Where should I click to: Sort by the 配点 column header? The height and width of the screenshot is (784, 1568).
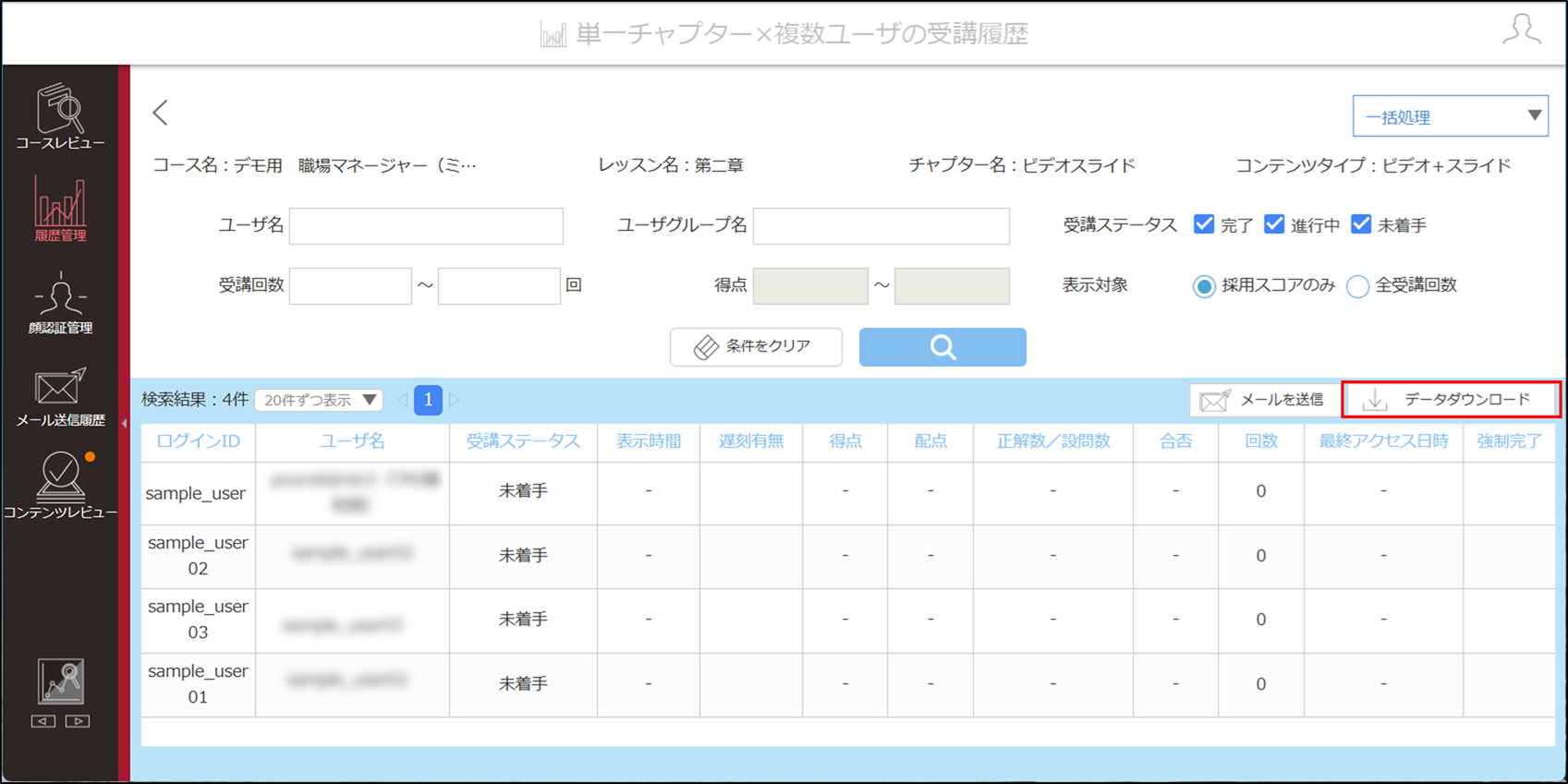coord(930,441)
